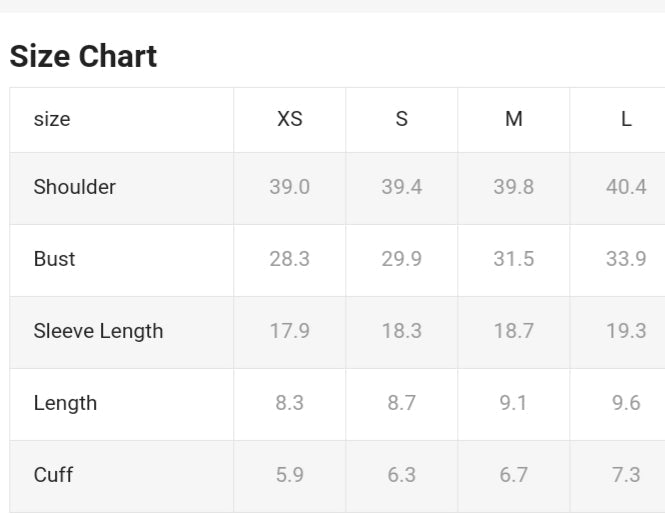
Task: Click the Cuff row label
Action: pyautogui.click(x=53, y=475)
